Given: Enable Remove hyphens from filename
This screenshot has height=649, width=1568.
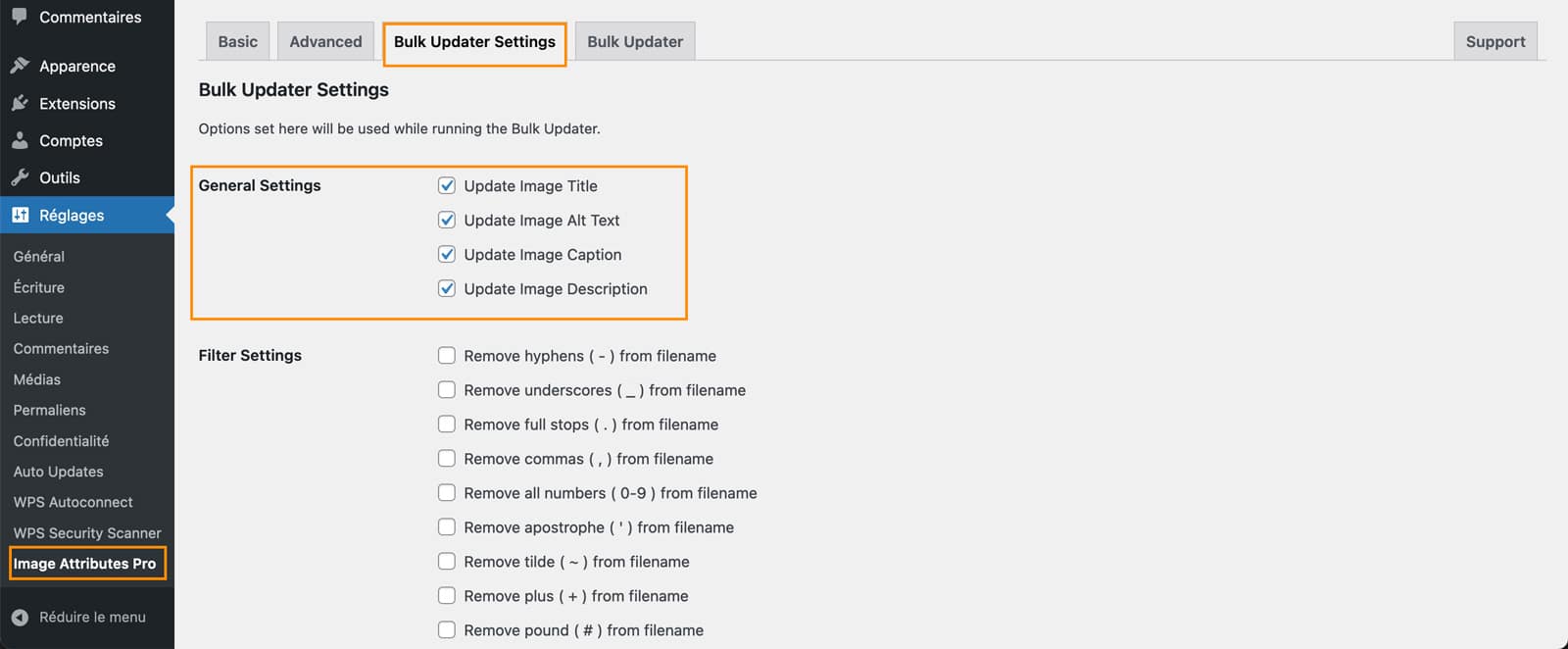Looking at the screenshot, I should pyautogui.click(x=447, y=355).
